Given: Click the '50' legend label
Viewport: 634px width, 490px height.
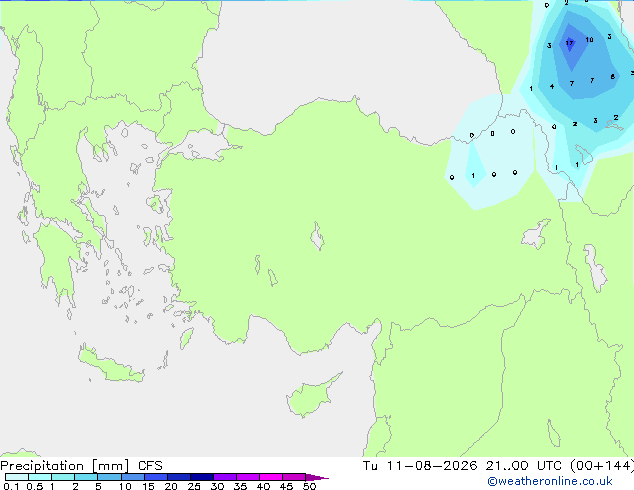Looking at the screenshot, I should tap(309, 486).
